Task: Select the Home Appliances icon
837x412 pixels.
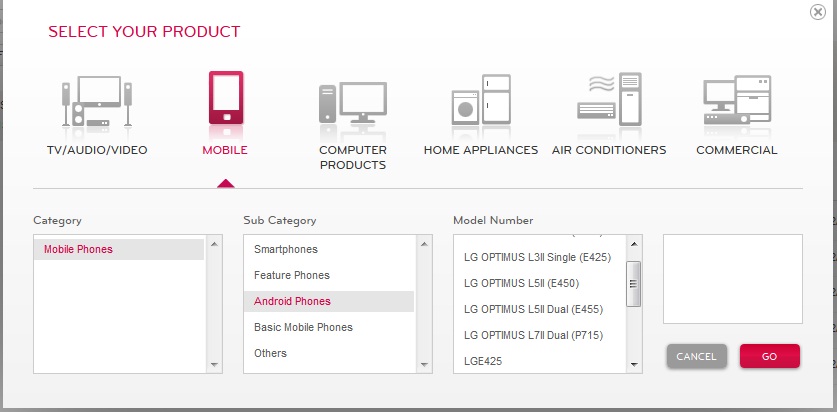Action: 481,100
